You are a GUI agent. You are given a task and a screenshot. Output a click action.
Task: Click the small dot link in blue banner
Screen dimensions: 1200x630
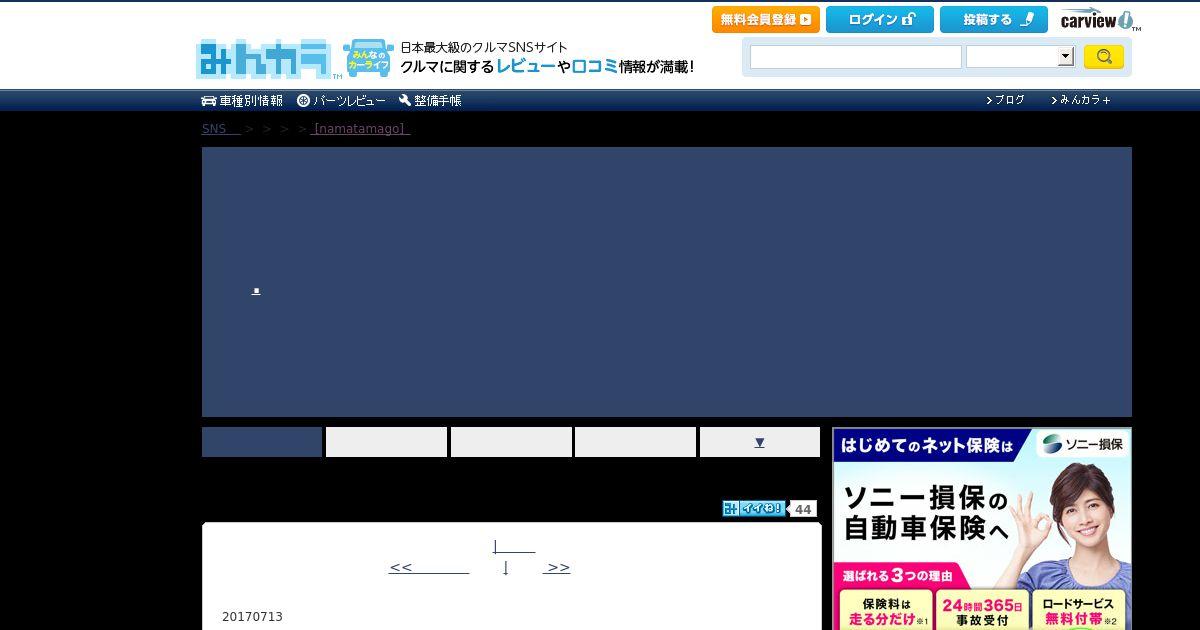tap(256, 291)
